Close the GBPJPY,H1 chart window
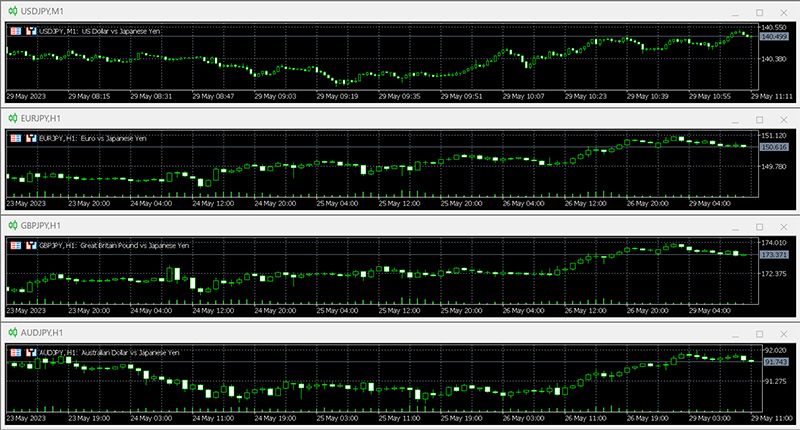The height and width of the screenshot is (430, 800). point(784,226)
